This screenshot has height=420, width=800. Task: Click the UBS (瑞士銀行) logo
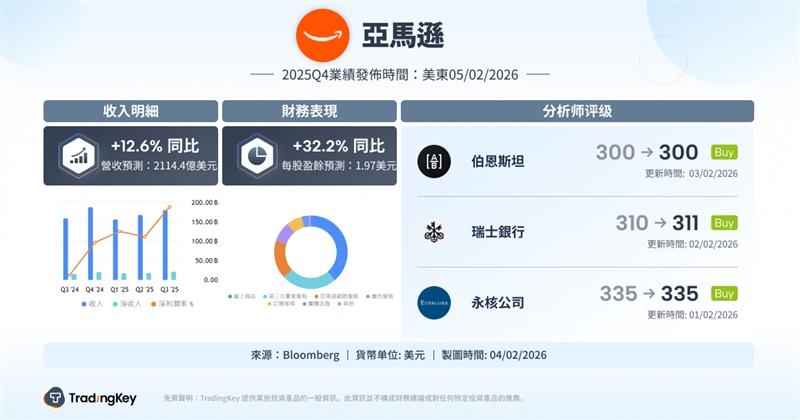pos(434,231)
